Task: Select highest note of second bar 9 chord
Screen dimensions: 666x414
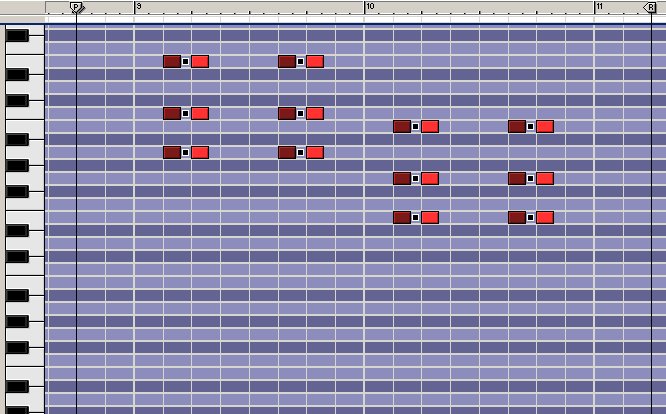Action: (287, 62)
